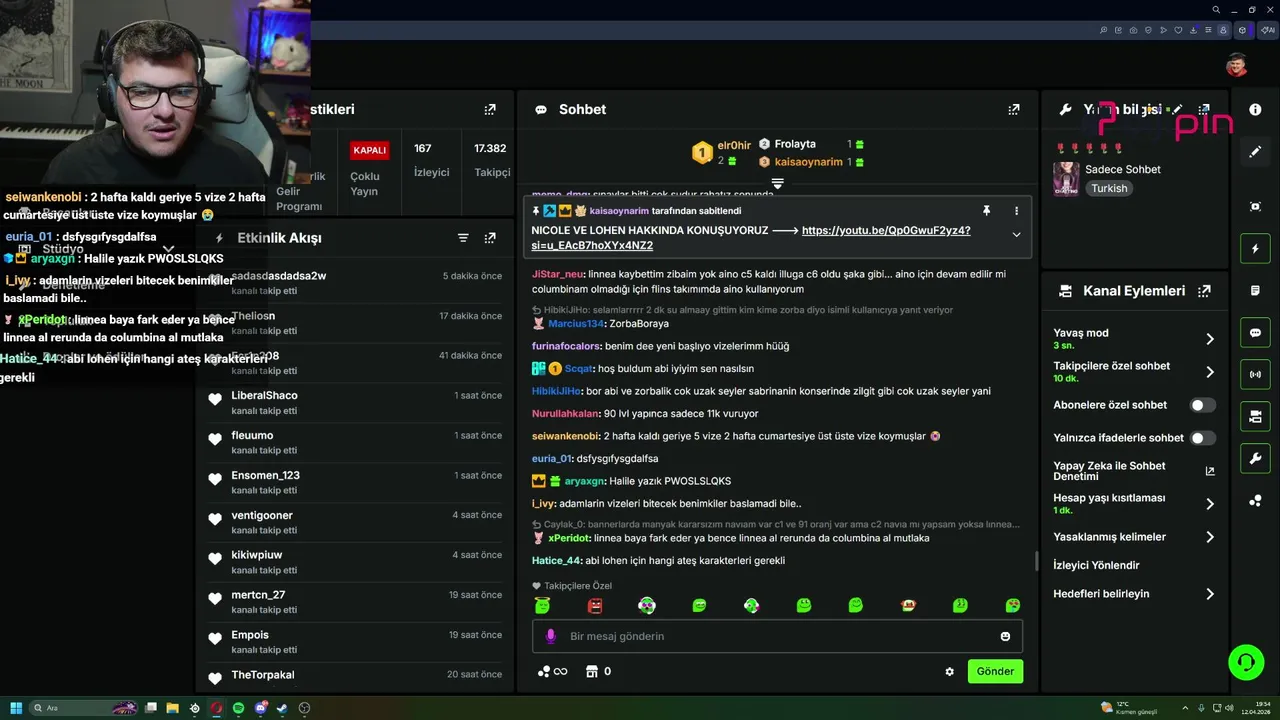Click the wrench tools icon in right sidebar
Screen dimensions: 1280x720
point(1255,459)
